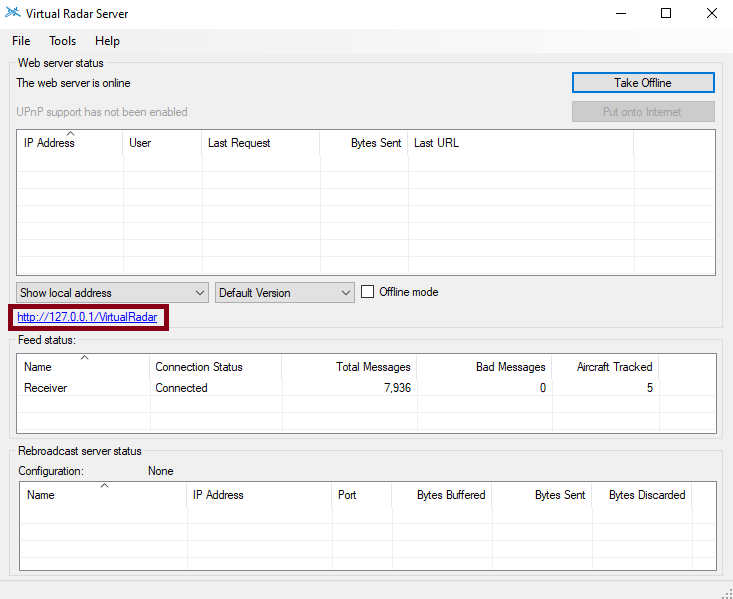Screen dimensions: 733x599
Task: Open the File menu
Action: (x=21, y=41)
